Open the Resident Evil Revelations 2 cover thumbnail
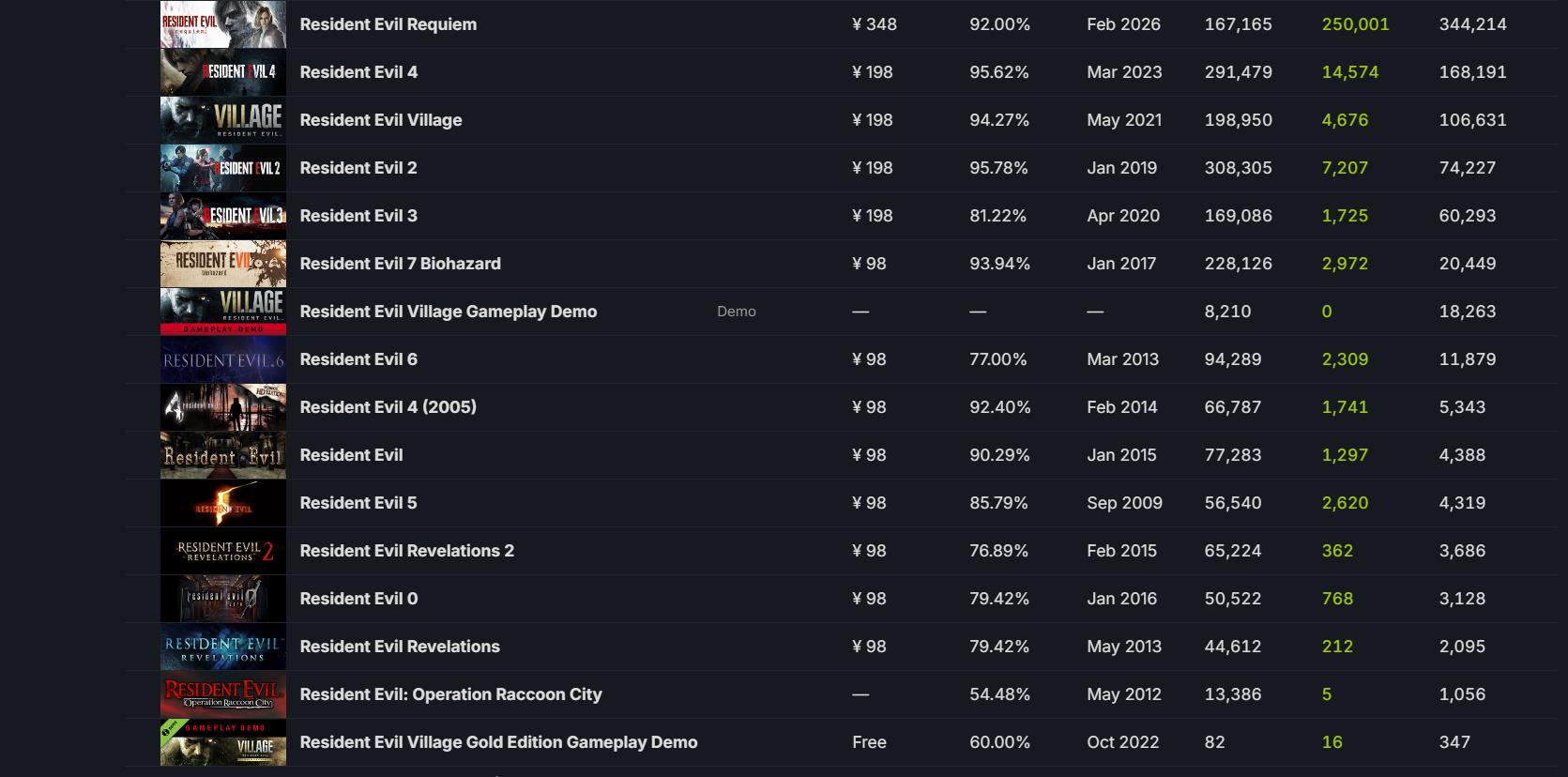This screenshot has width=1568, height=777. coord(223,551)
